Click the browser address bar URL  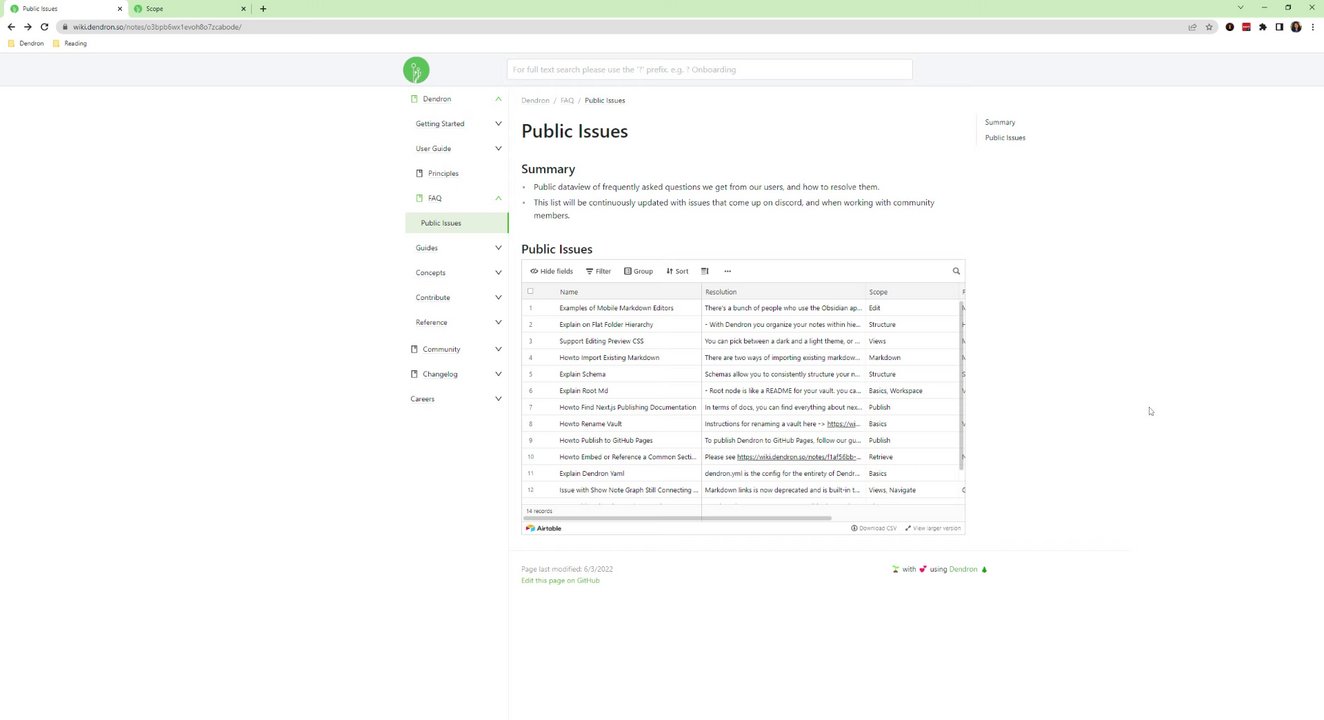click(157, 27)
